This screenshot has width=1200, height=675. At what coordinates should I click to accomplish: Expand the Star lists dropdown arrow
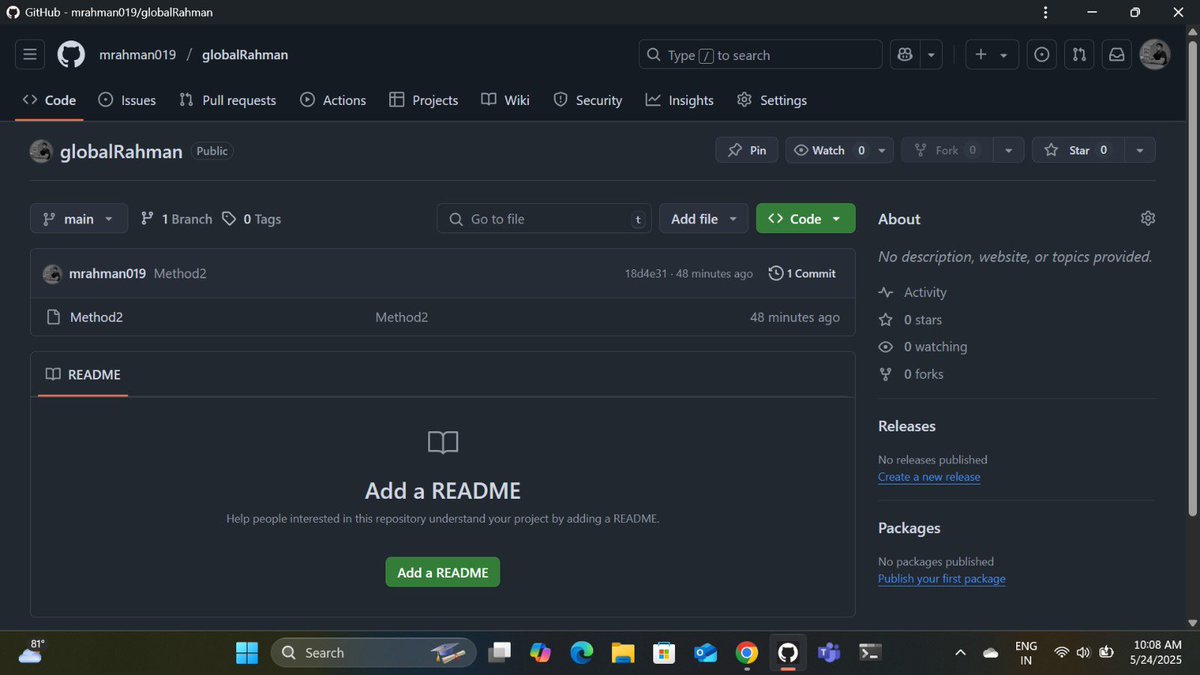point(1140,150)
